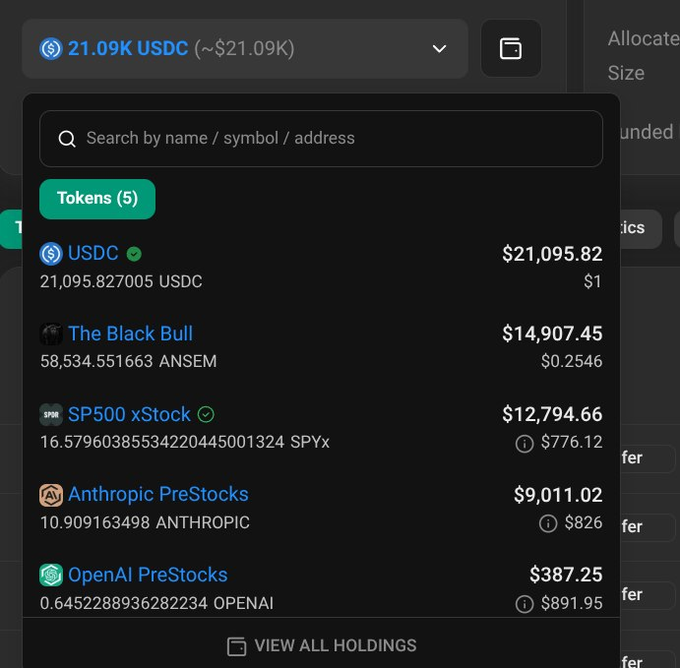Select the $12,794.66 SPYx value

pyautogui.click(x=552, y=414)
